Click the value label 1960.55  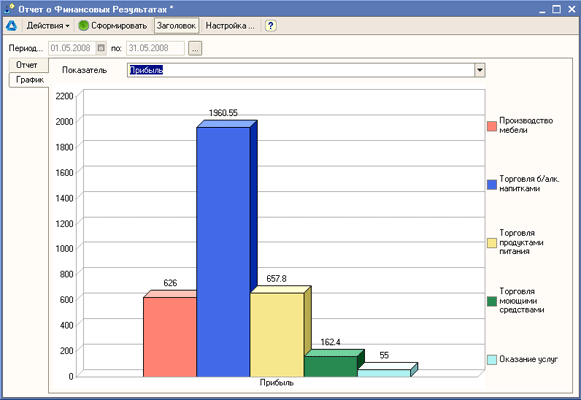(223, 113)
